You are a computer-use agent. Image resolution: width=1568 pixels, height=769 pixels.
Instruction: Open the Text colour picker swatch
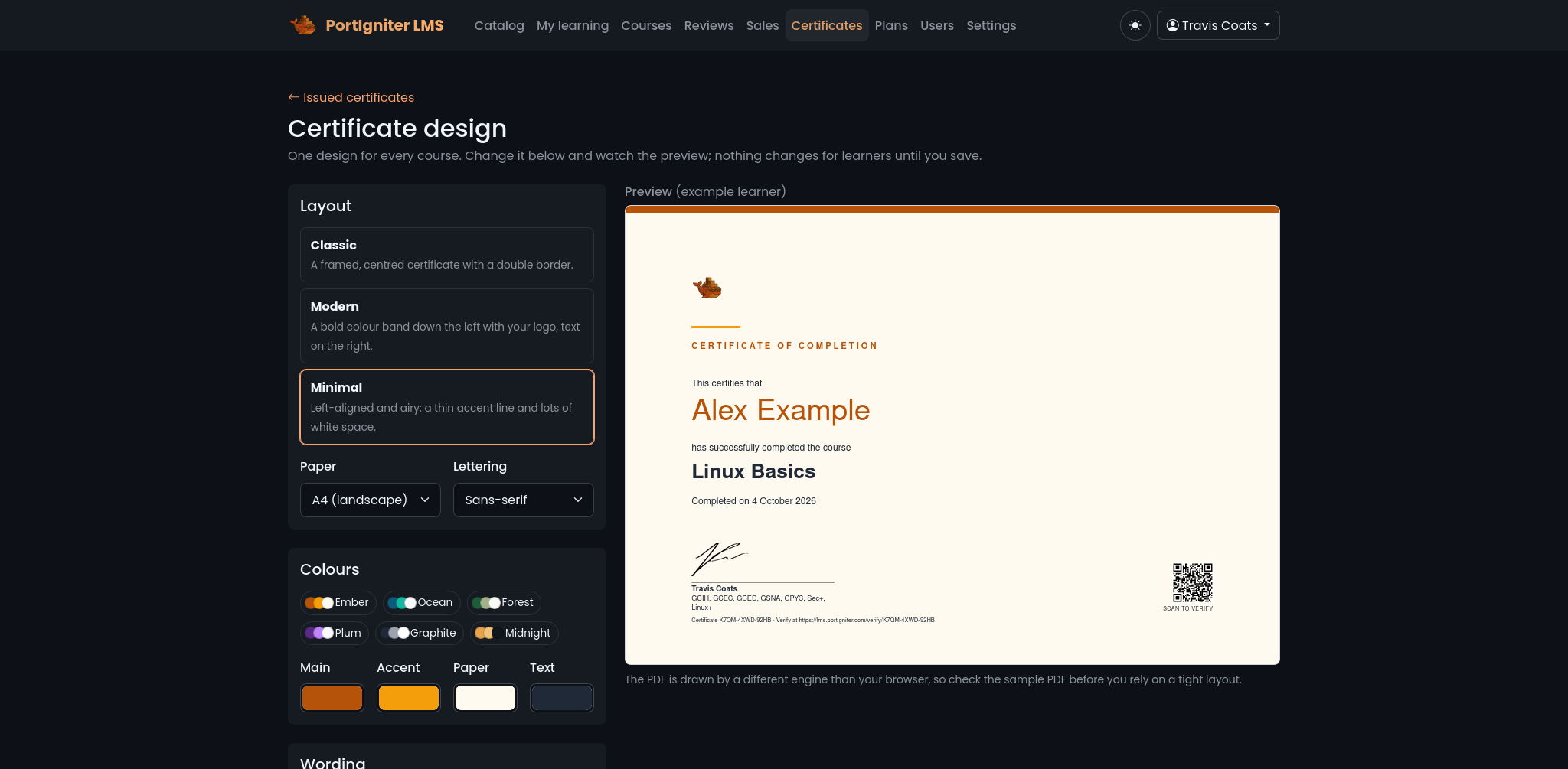pyautogui.click(x=562, y=698)
